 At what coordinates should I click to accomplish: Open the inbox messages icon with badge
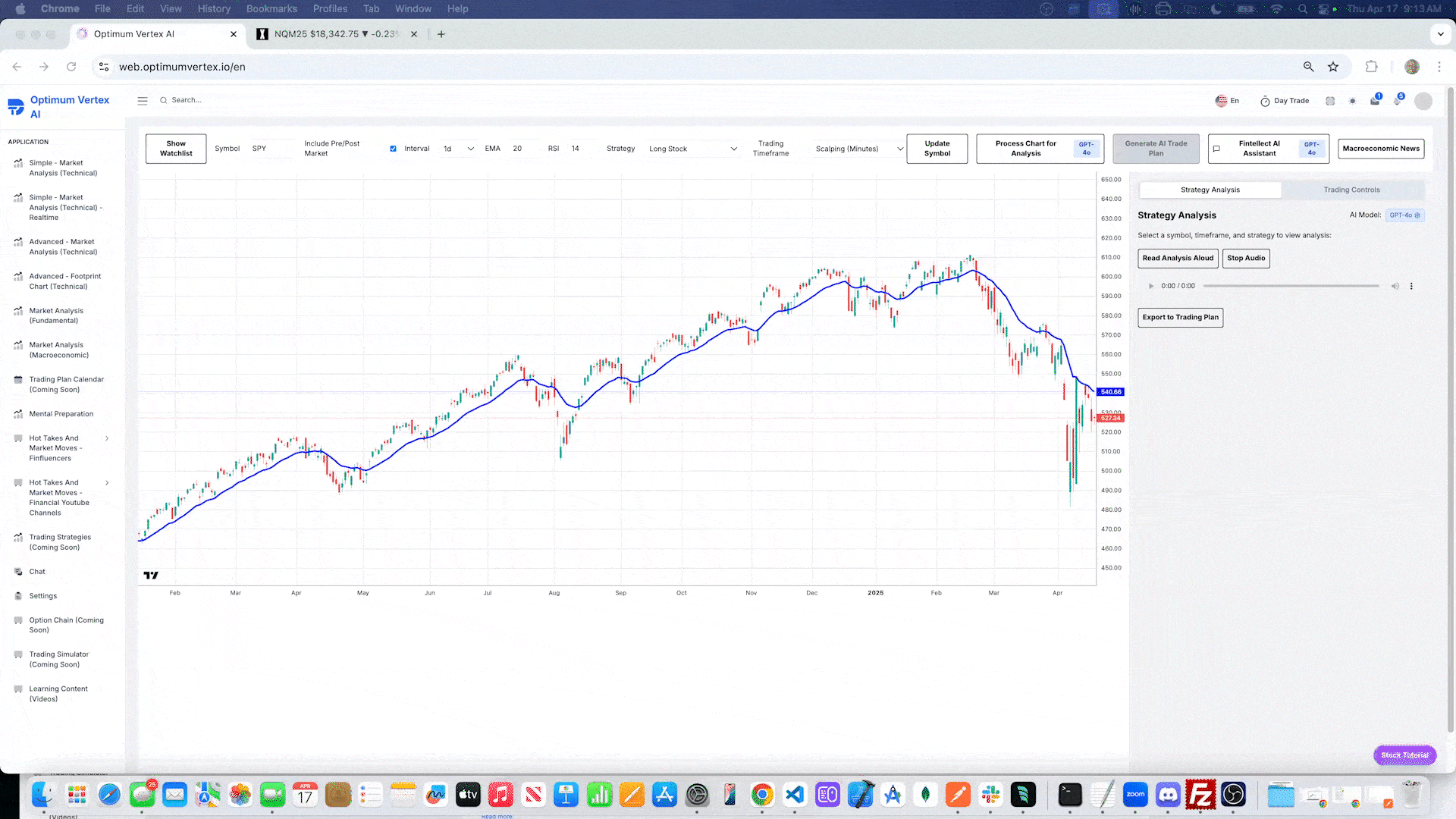point(1375,101)
